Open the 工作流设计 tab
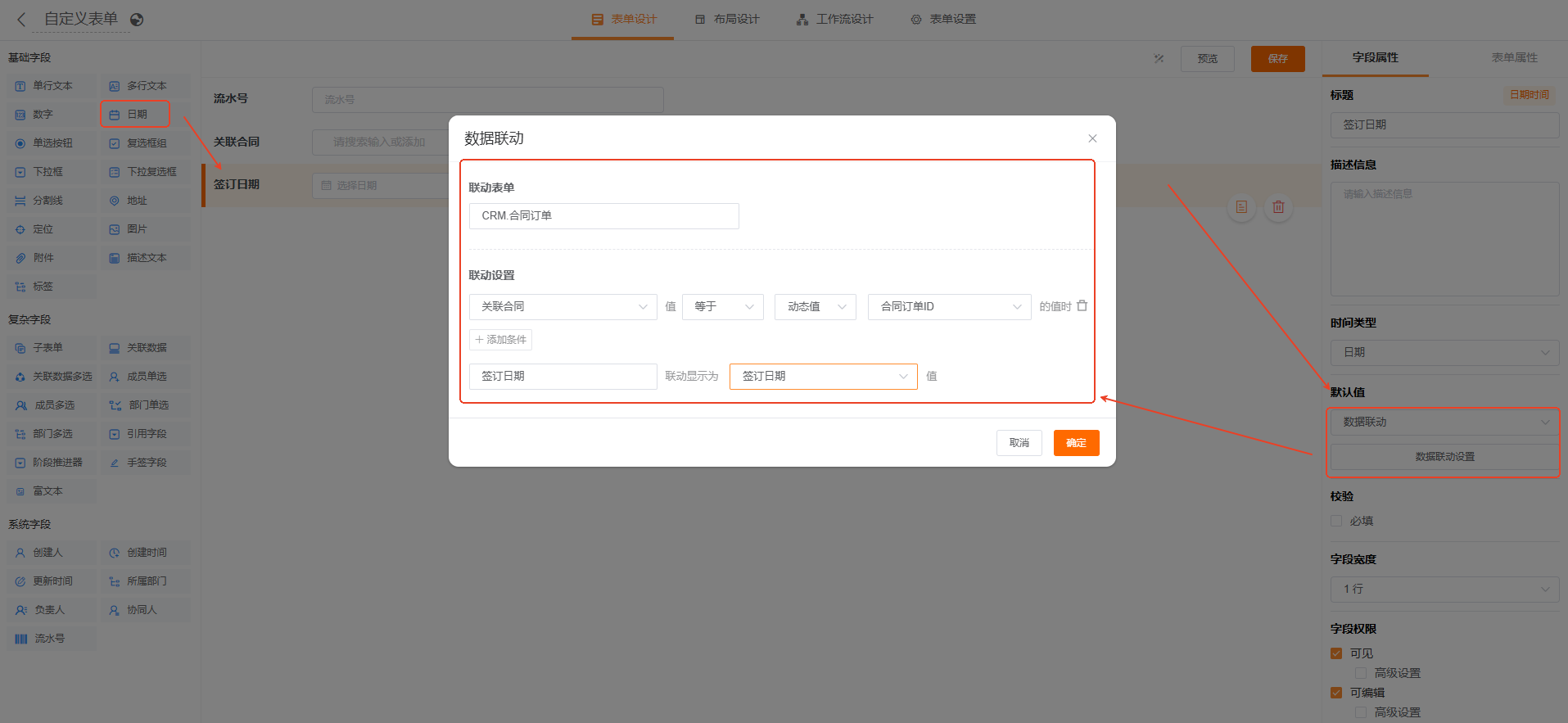 (834, 20)
